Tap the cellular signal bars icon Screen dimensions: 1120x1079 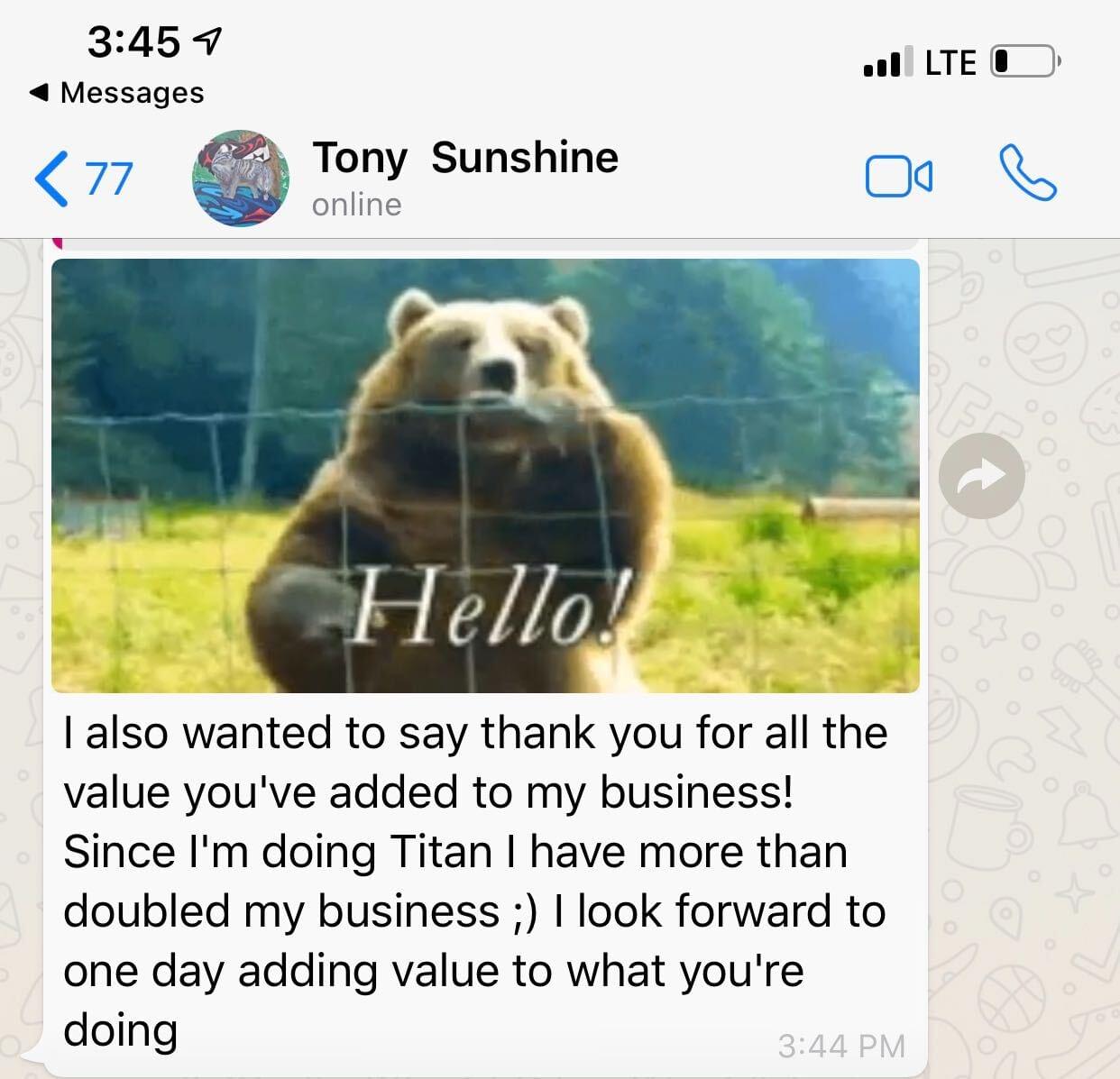(887, 62)
